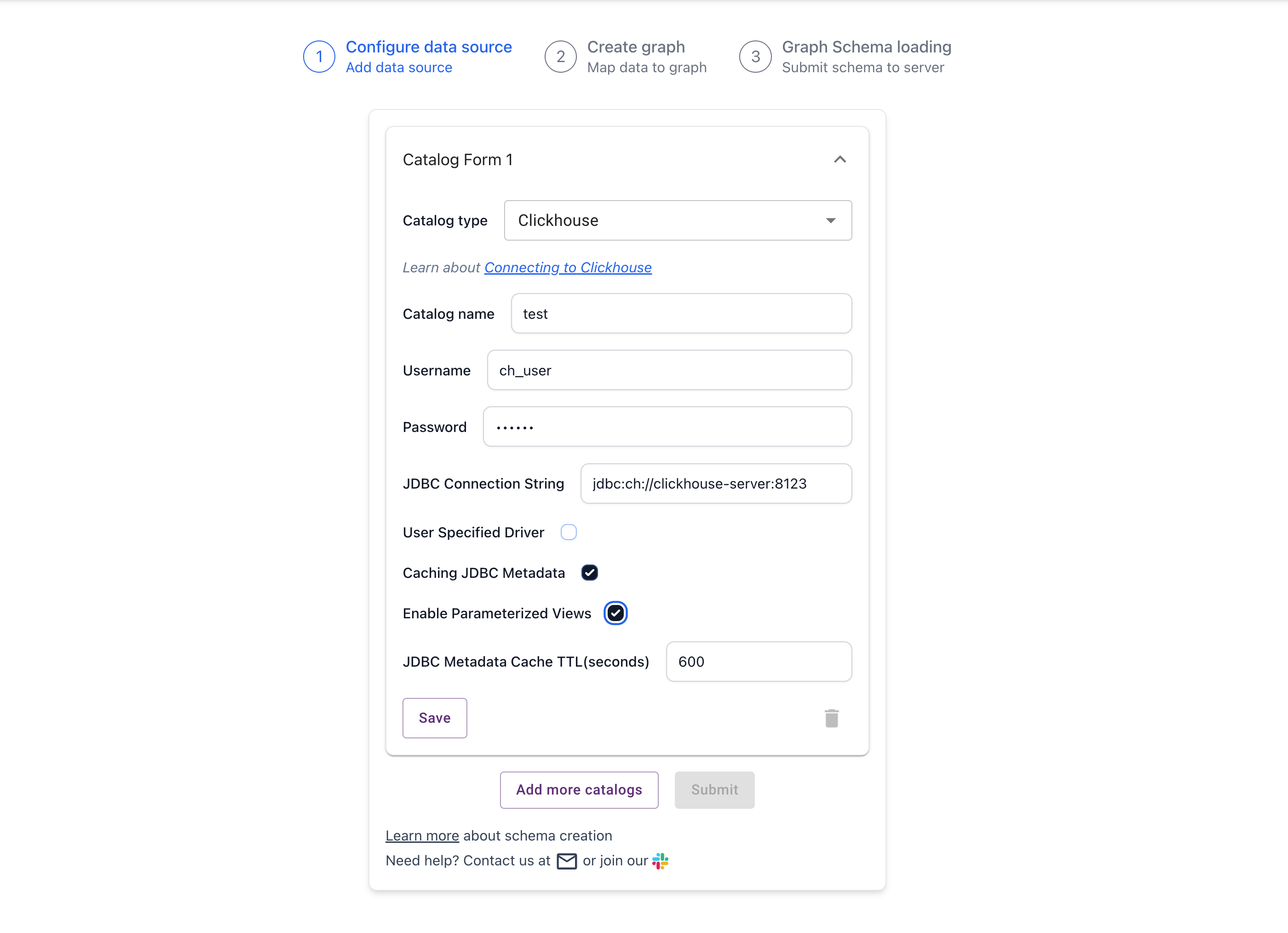This screenshot has height=933, width=1288.
Task: Click the Save button
Action: 434,718
